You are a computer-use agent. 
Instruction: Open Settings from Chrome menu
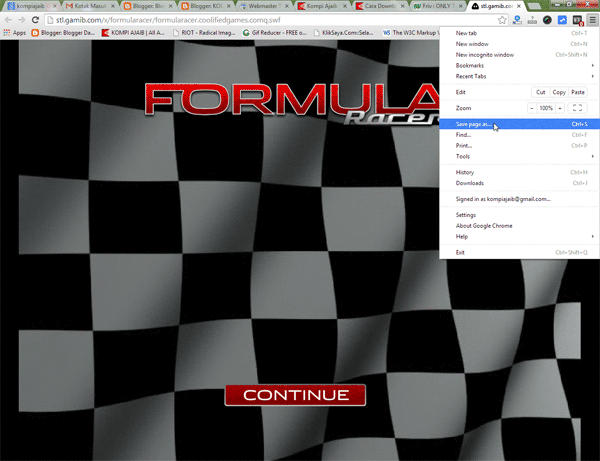tap(519, 215)
